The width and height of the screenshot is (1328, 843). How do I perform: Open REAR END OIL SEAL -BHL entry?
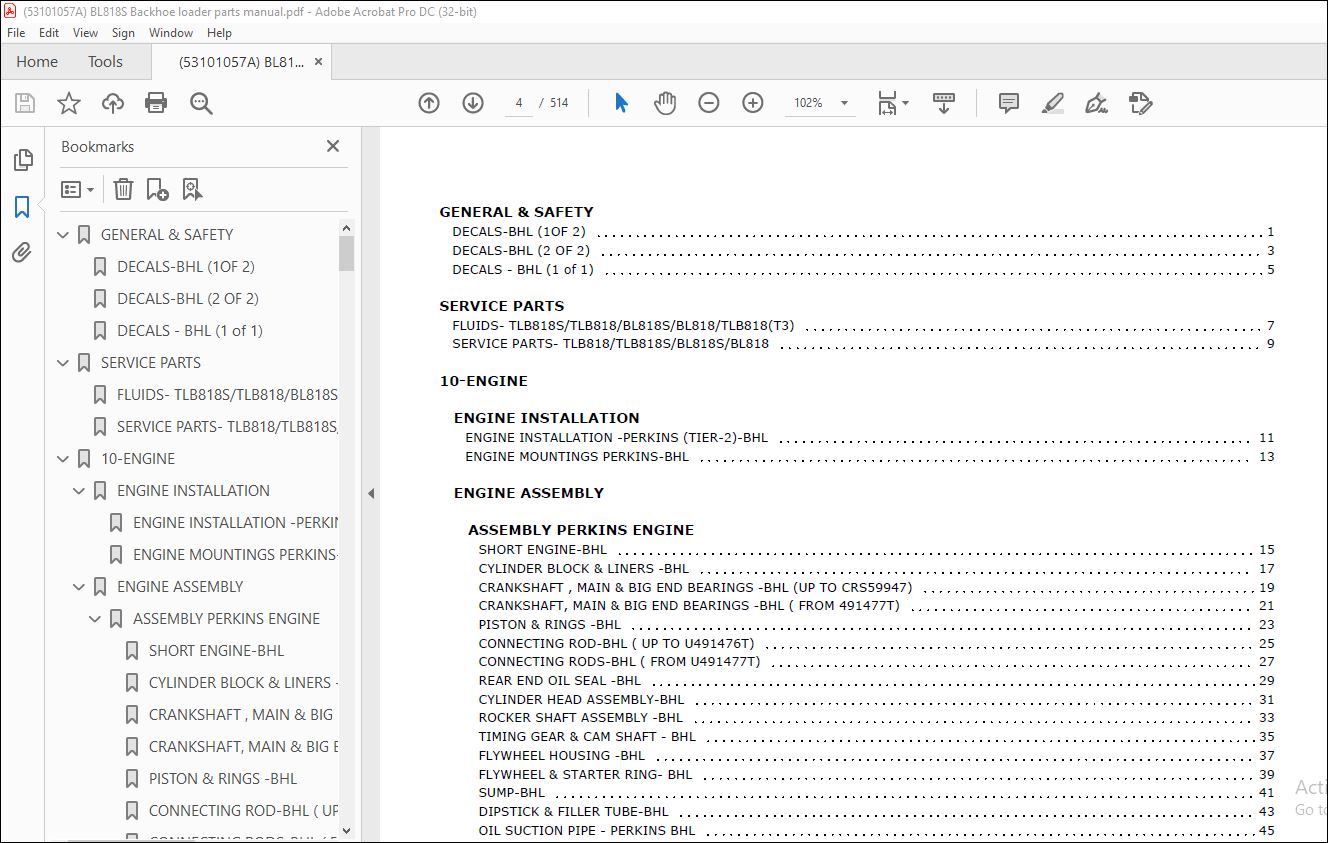pos(559,681)
